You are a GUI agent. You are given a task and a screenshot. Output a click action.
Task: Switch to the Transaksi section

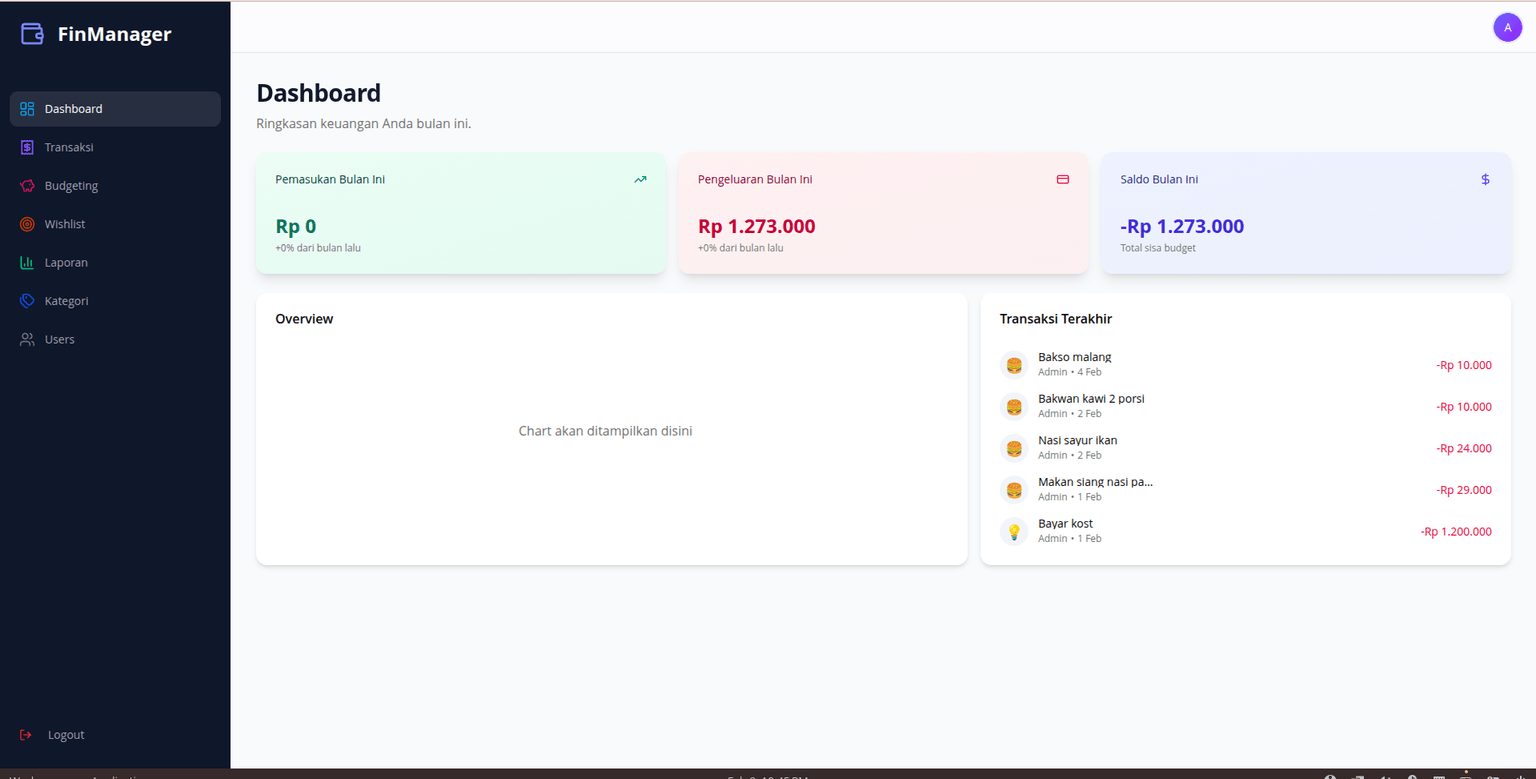click(69, 147)
